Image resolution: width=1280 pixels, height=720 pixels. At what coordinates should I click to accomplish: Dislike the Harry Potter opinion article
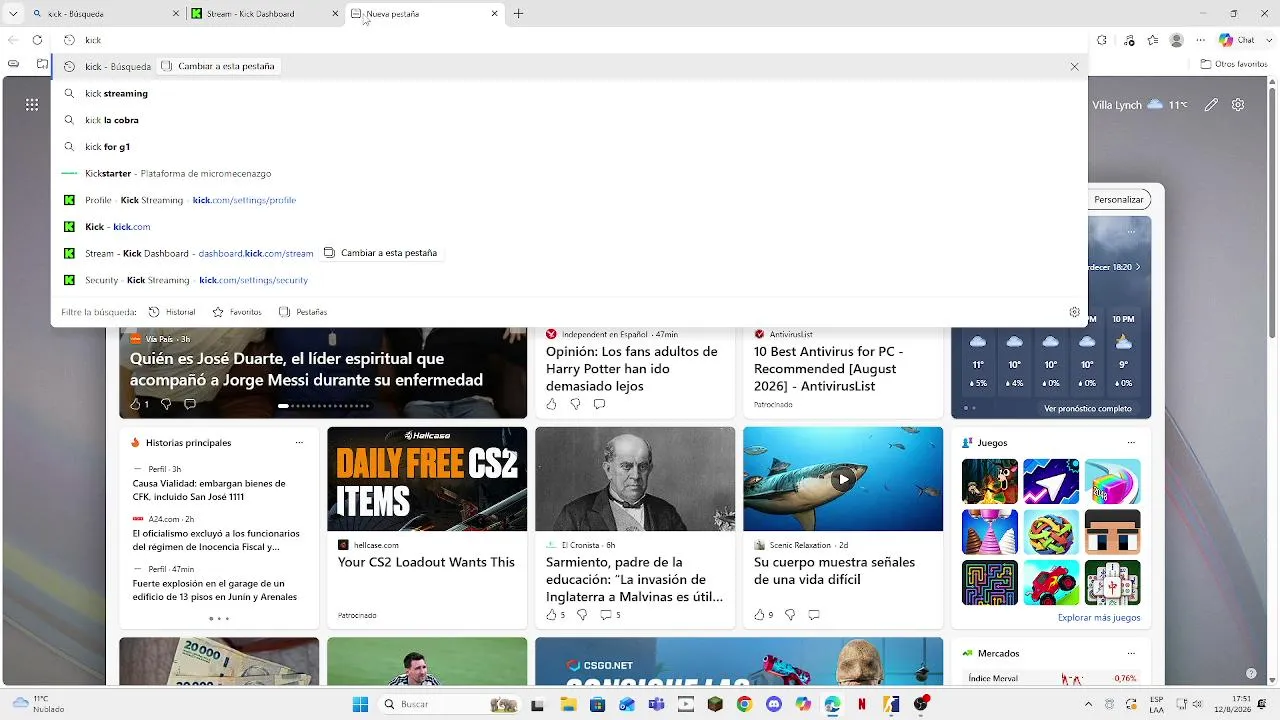click(575, 404)
